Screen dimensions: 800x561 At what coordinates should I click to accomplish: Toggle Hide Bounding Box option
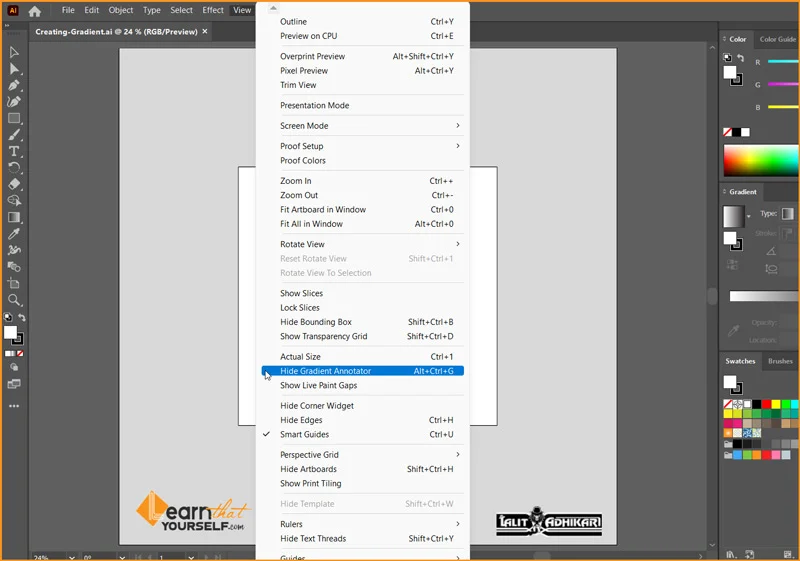(316, 322)
